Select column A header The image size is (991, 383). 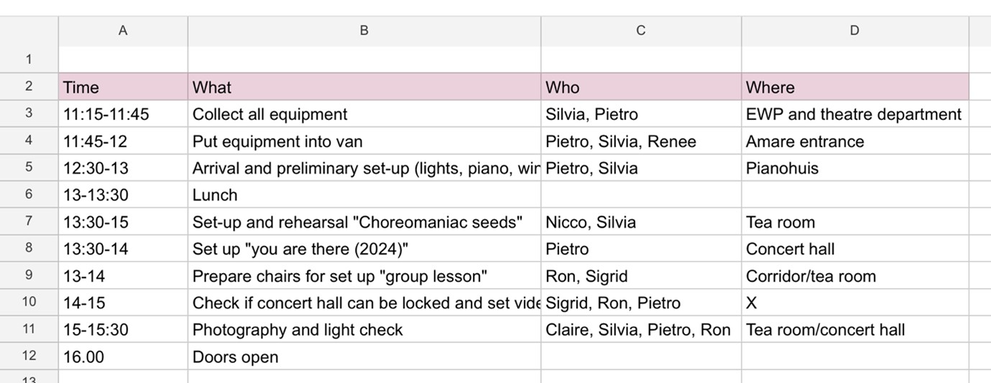123,31
